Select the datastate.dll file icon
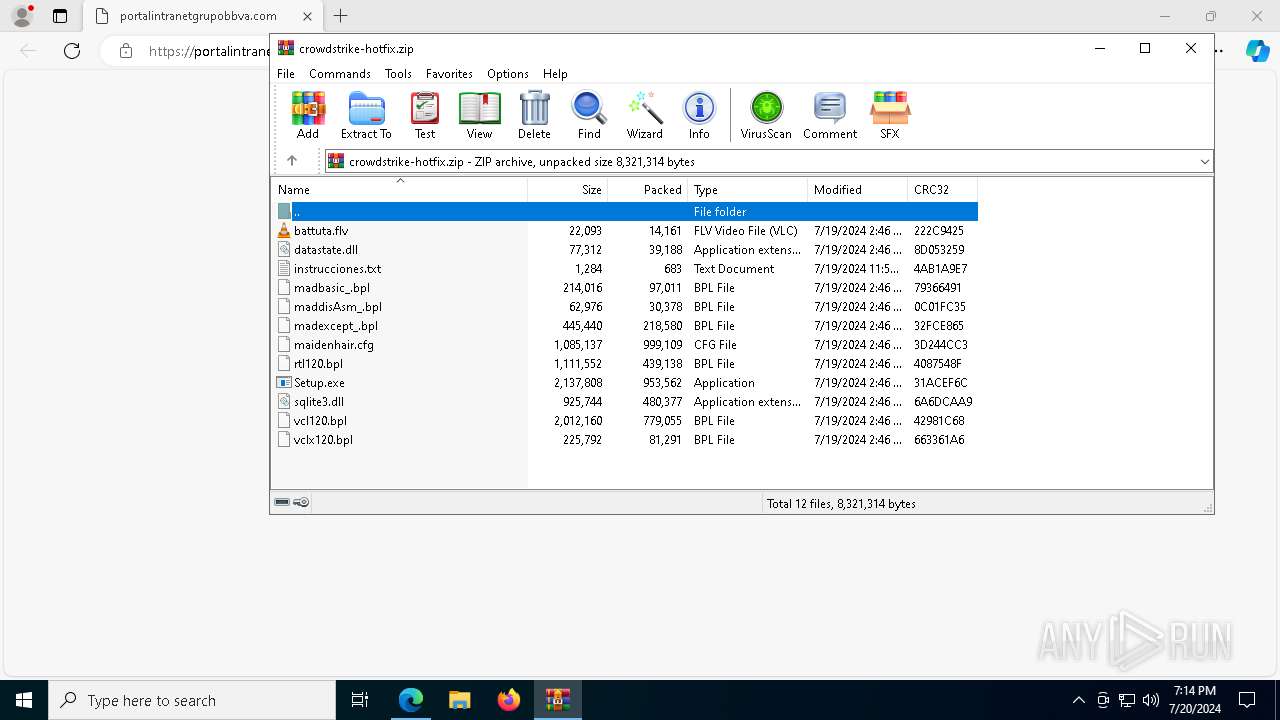This screenshot has height=720, width=1280. coord(284,250)
